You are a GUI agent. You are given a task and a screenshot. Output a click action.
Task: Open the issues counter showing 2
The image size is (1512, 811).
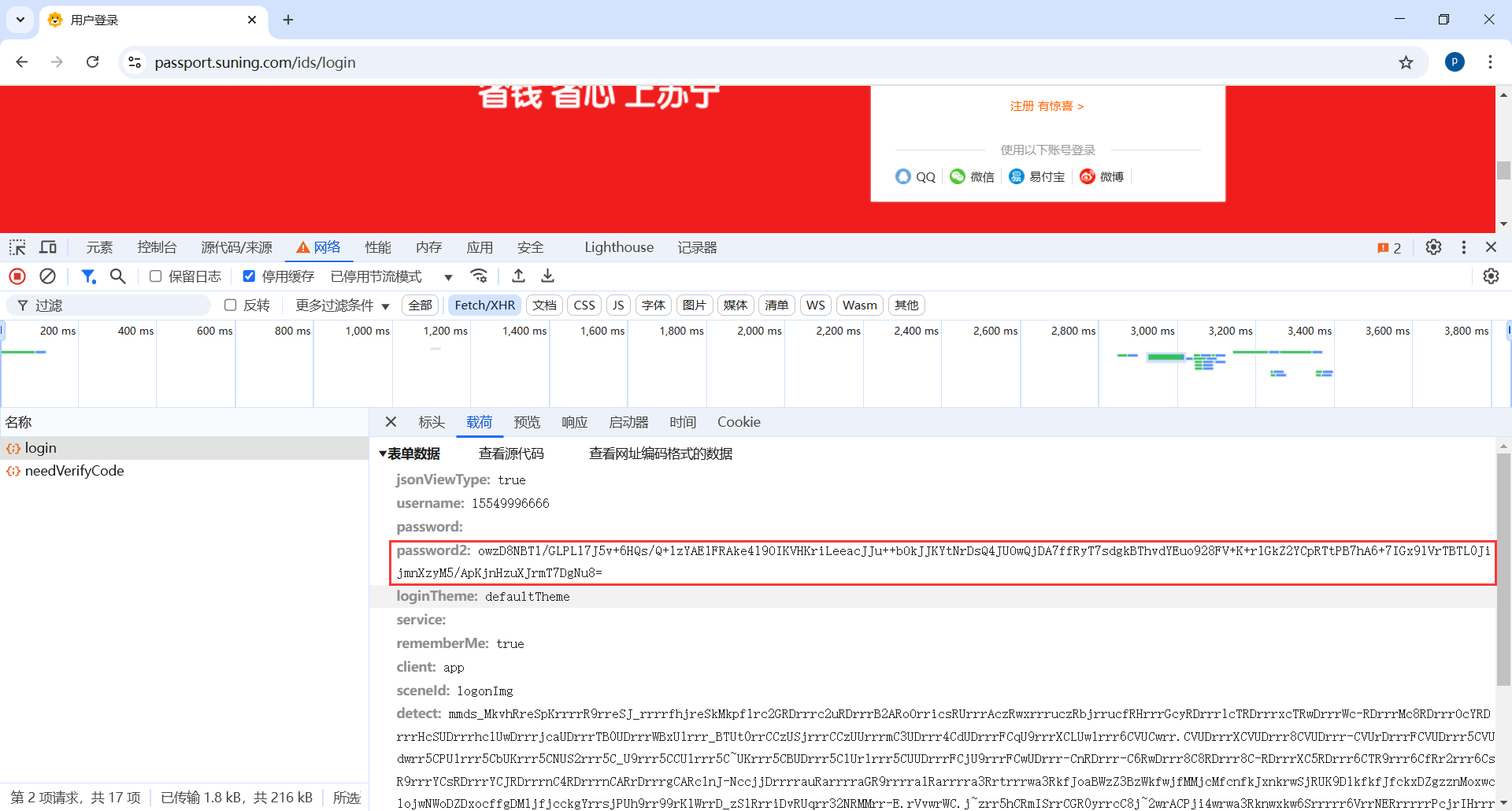tap(1389, 248)
